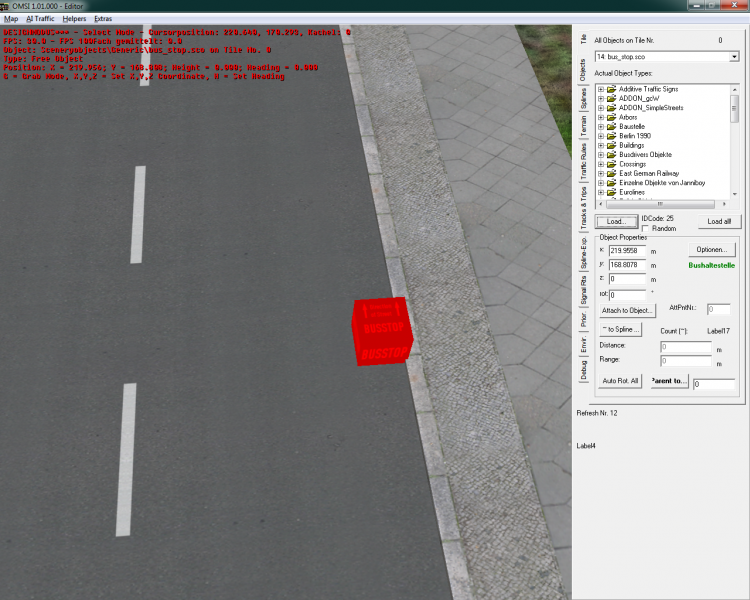
Task: Click the tree scrollbar up arrow
Action: click(735, 89)
